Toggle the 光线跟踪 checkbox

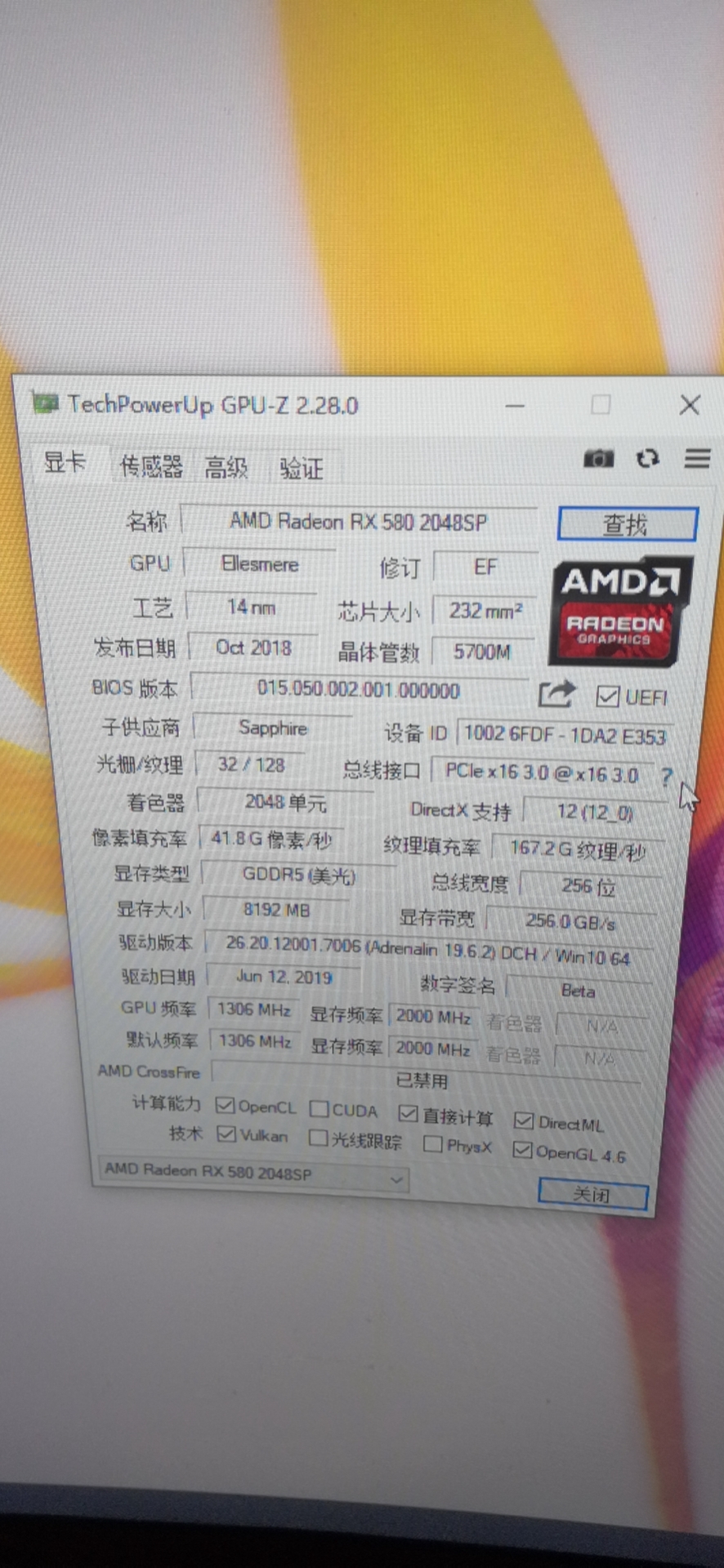coord(319,1138)
